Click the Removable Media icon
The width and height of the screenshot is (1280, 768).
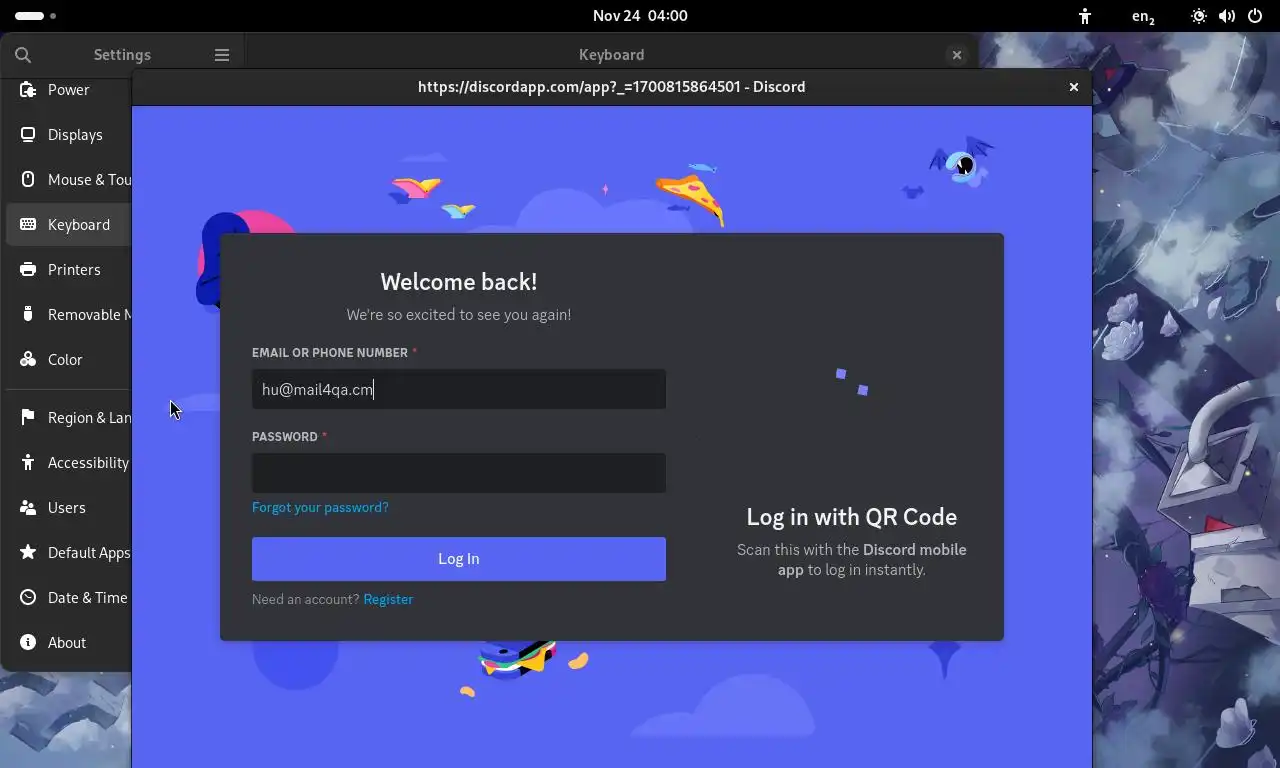click(x=28, y=315)
